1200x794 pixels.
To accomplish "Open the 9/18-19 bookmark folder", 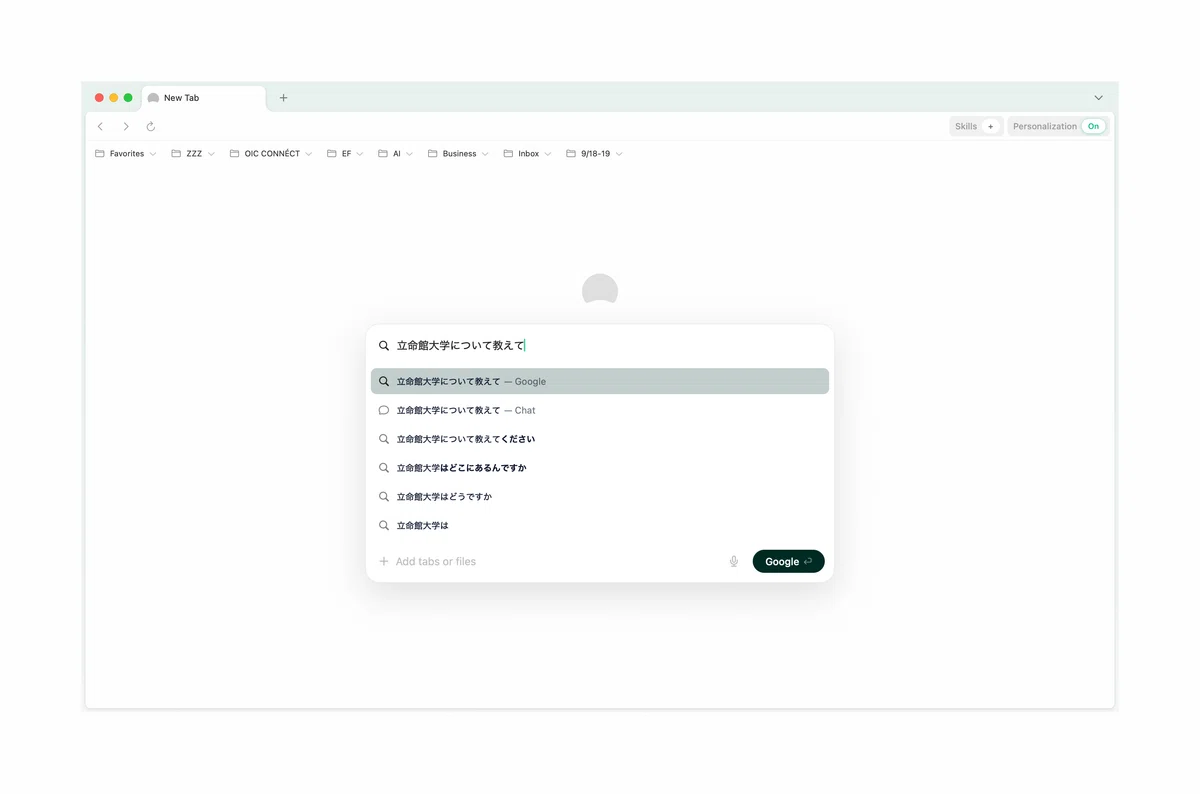I will point(595,154).
